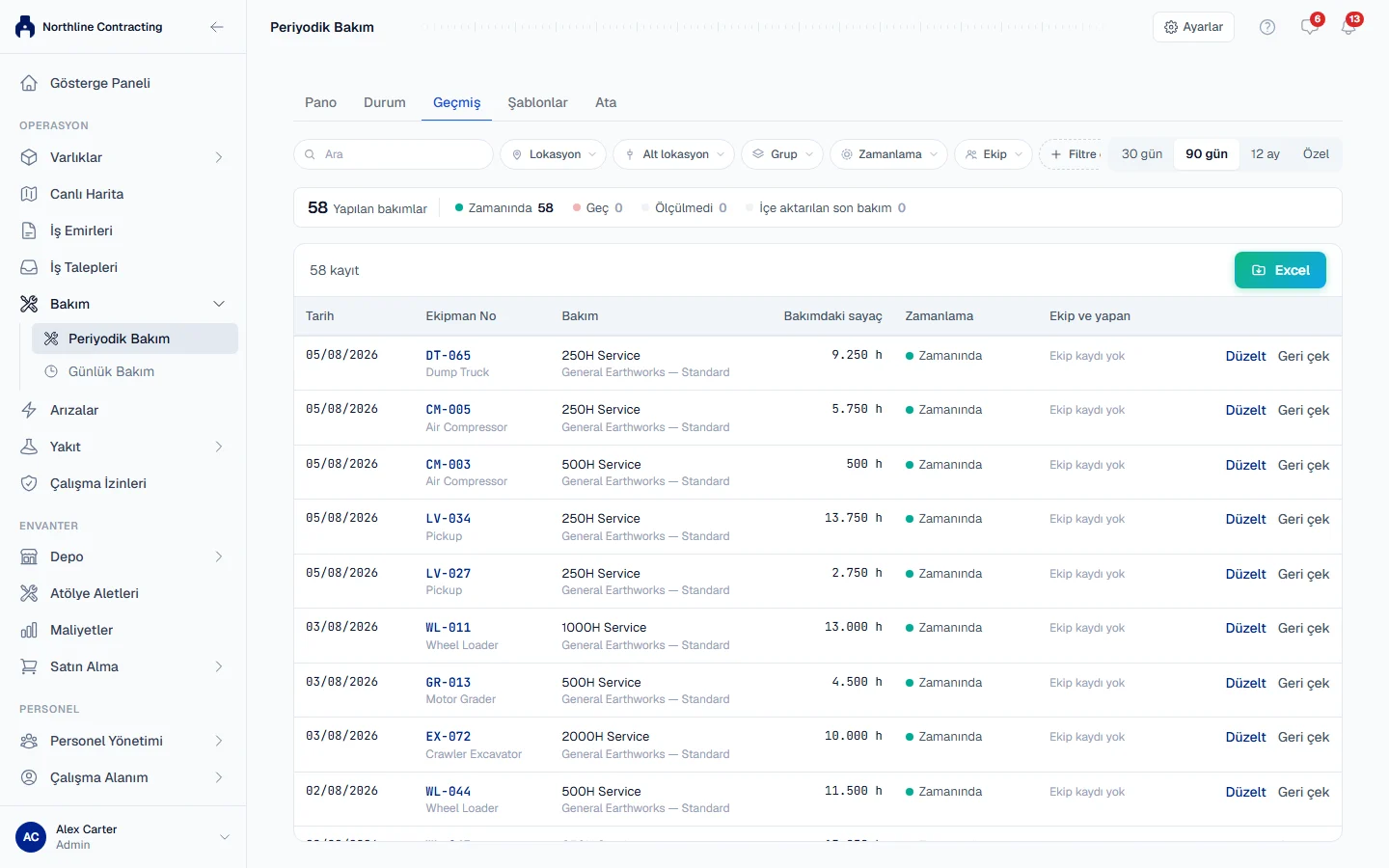
Task: Open the Grup filter dropdown
Action: (x=782, y=154)
